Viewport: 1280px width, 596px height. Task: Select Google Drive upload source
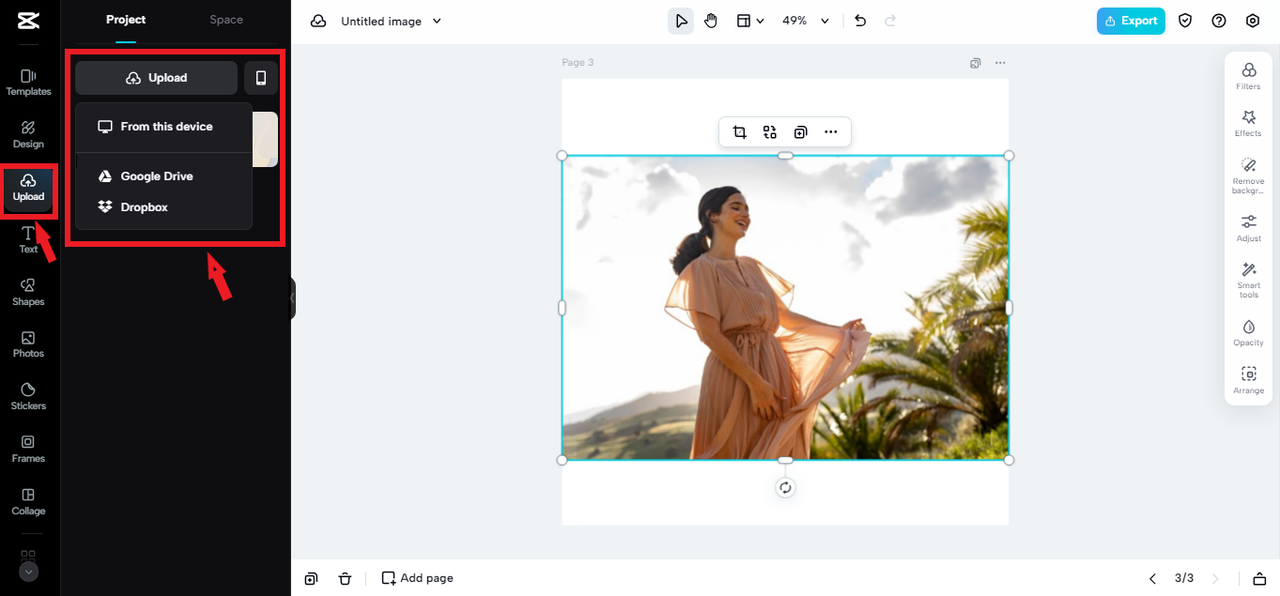tap(156, 176)
